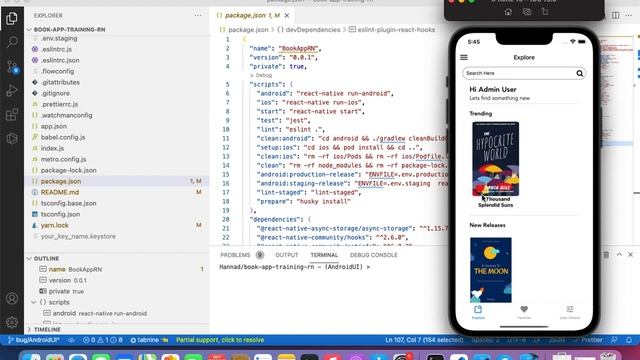Open yarn.lock in the explorer

54,225
